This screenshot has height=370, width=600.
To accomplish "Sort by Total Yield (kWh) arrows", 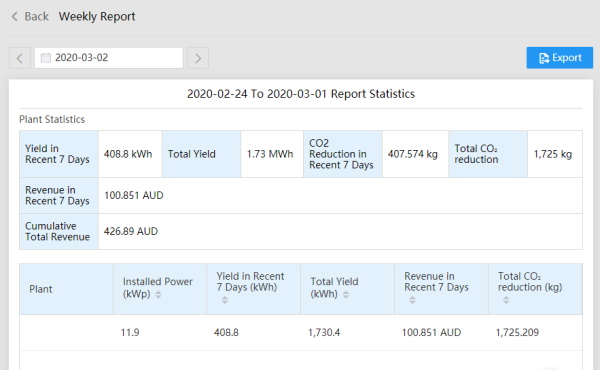I will [346, 295].
